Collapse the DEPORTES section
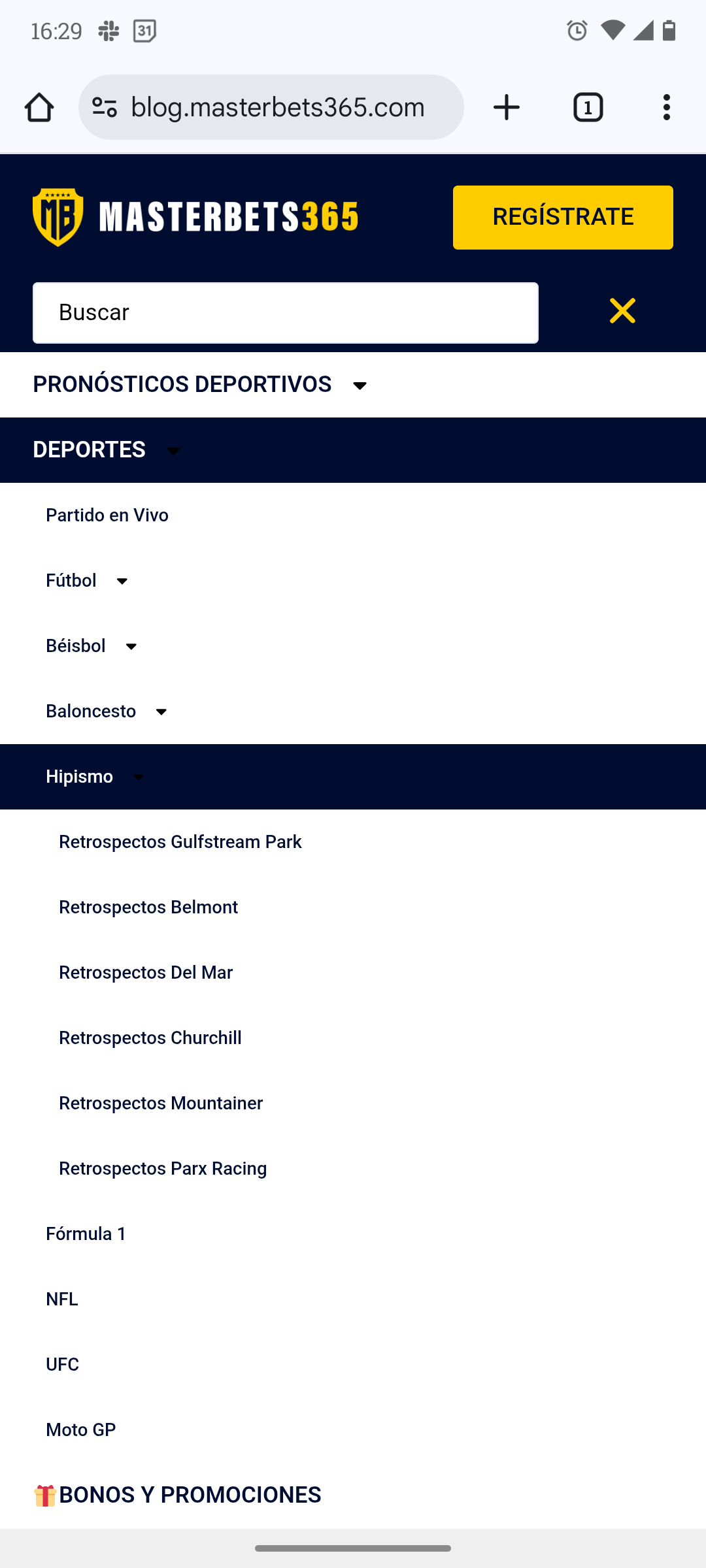Image resolution: width=706 pixels, height=1568 pixels. click(173, 451)
